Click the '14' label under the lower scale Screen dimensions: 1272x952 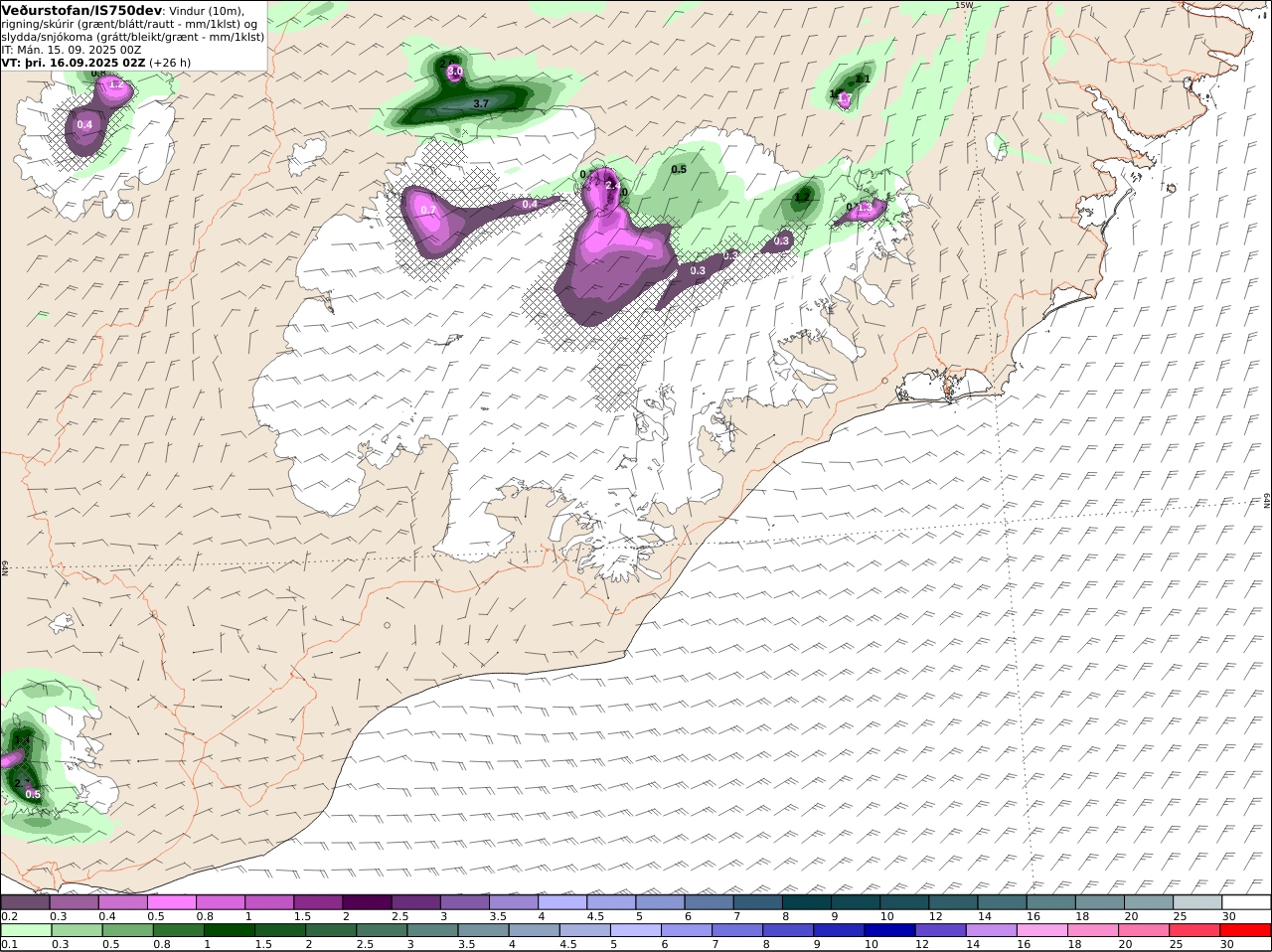(x=972, y=944)
